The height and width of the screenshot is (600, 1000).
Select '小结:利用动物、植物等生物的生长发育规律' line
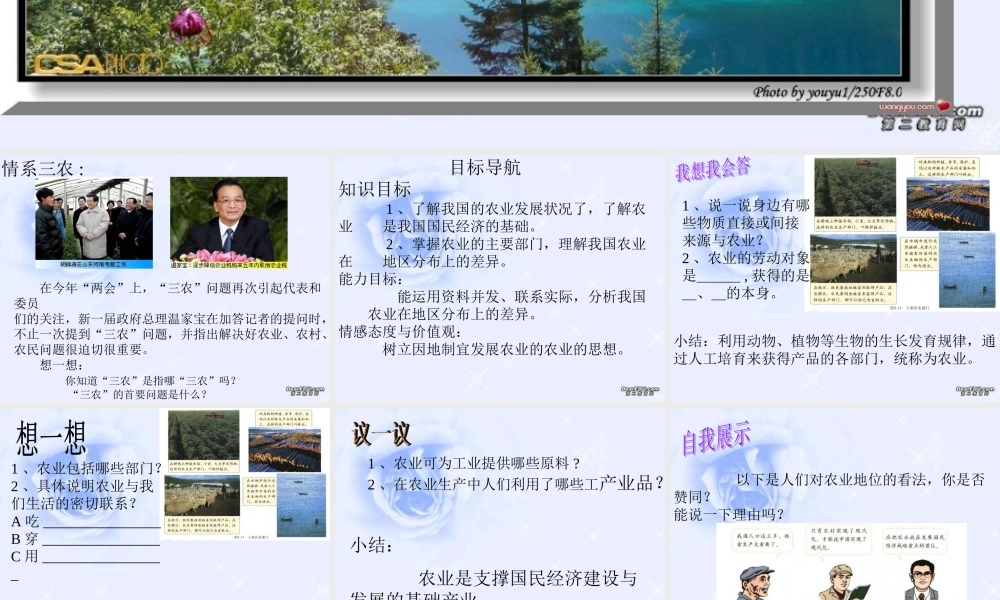835,341
